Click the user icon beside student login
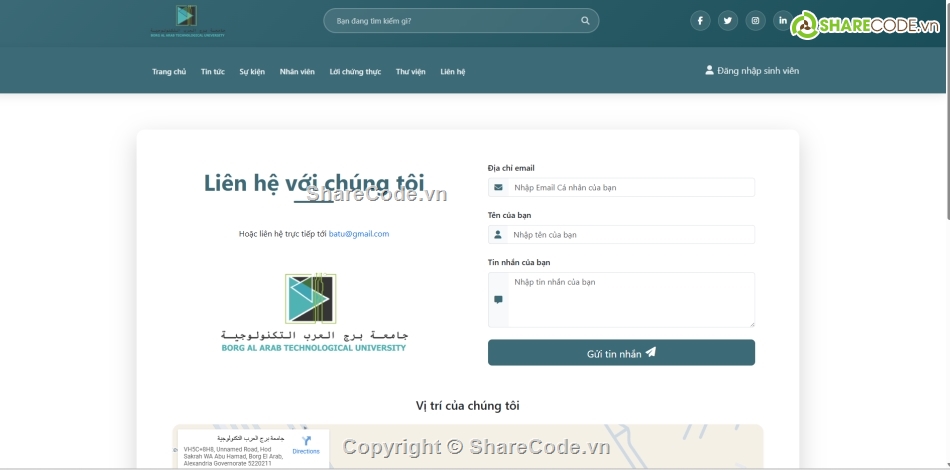This screenshot has width=950, height=470. pos(710,71)
